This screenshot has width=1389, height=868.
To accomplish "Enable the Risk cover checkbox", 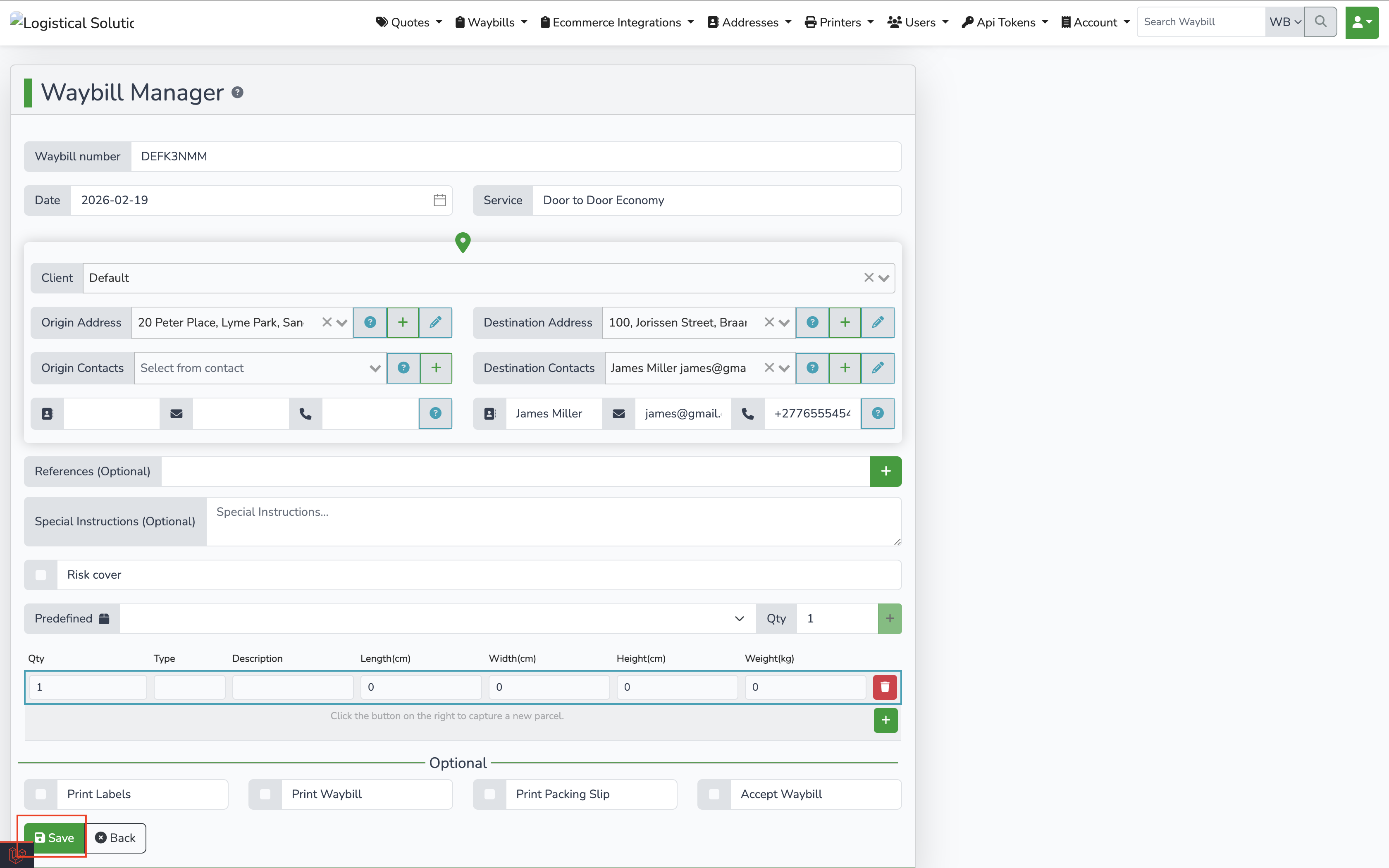I will (41, 575).
